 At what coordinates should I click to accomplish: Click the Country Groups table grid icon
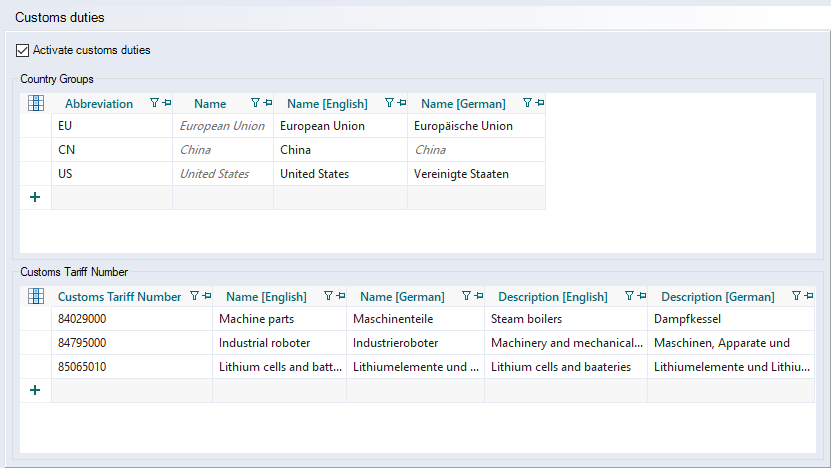point(35,103)
